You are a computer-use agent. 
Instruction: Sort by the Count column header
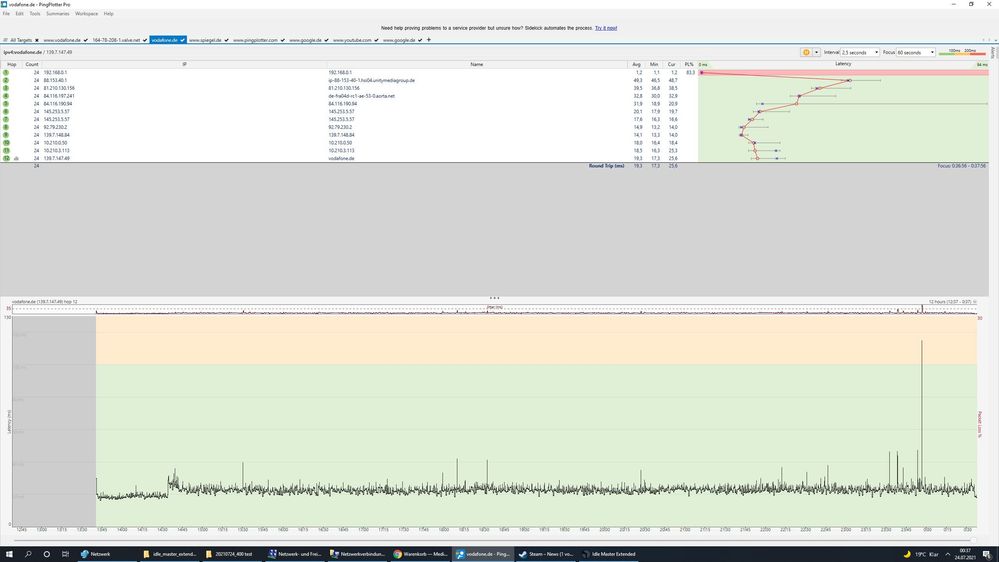[32, 64]
